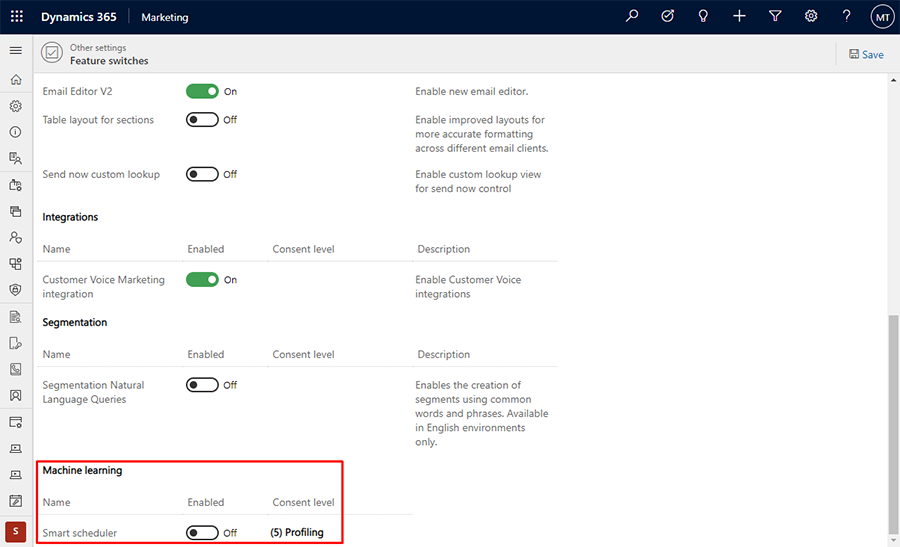Click the Enable Customer Voice integrations description
Viewport: 900px width, 547px height.
pos(468,286)
